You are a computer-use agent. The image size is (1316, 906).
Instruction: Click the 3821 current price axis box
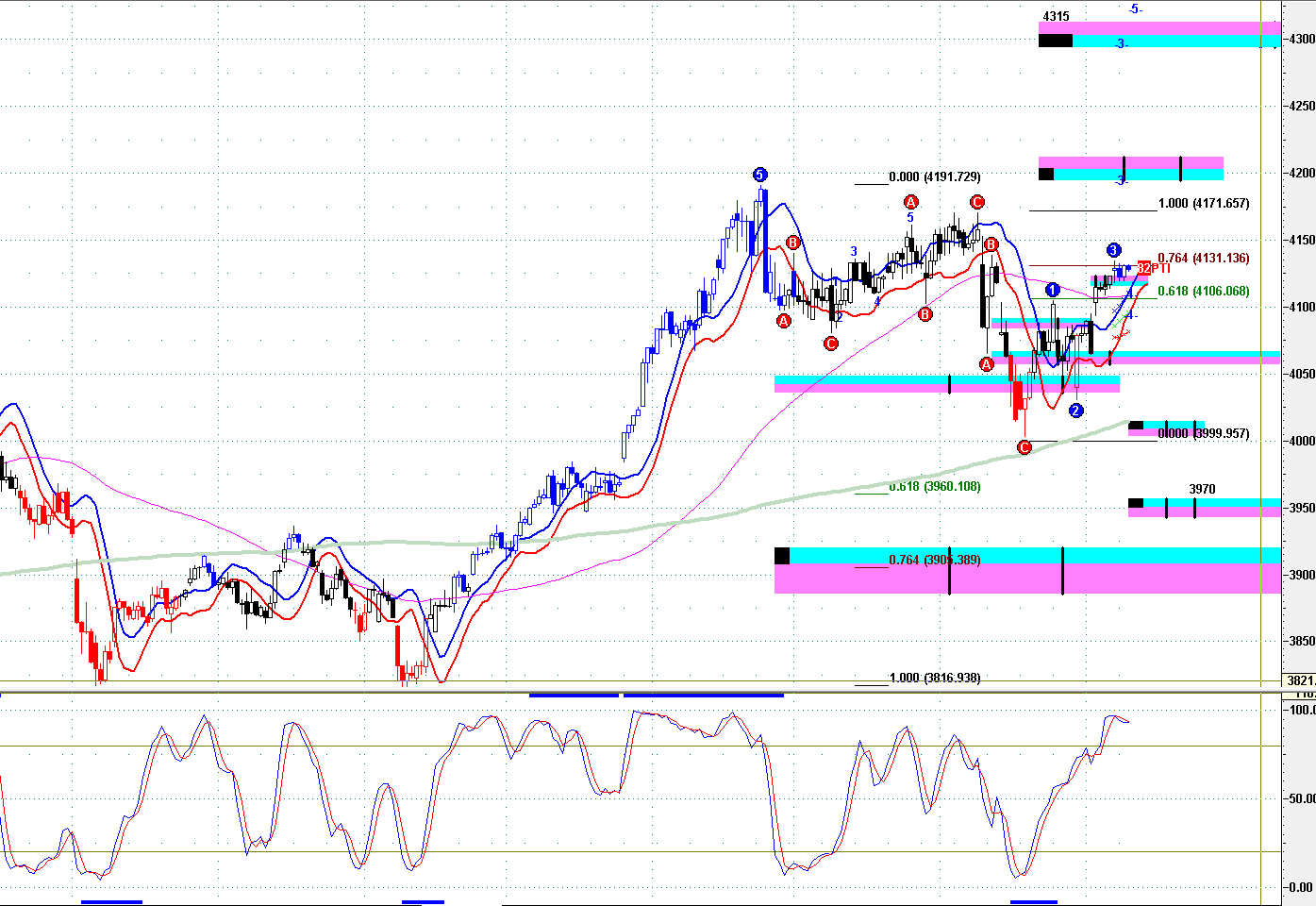1301,680
